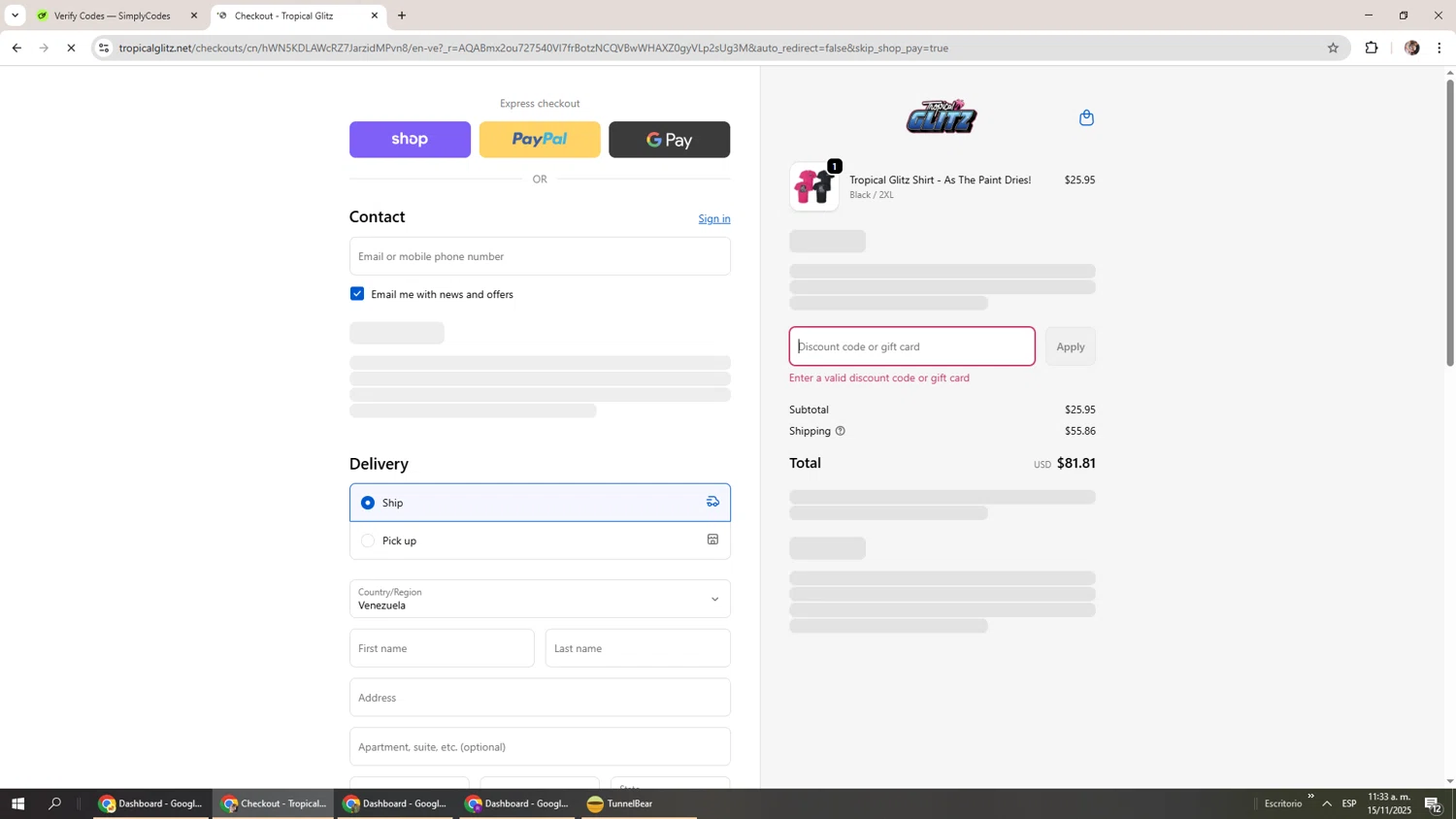The width and height of the screenshot is (1456, 819).
Task: Select the Checkout - Tropical Glitz tab
Action: [x=297, y=16]
